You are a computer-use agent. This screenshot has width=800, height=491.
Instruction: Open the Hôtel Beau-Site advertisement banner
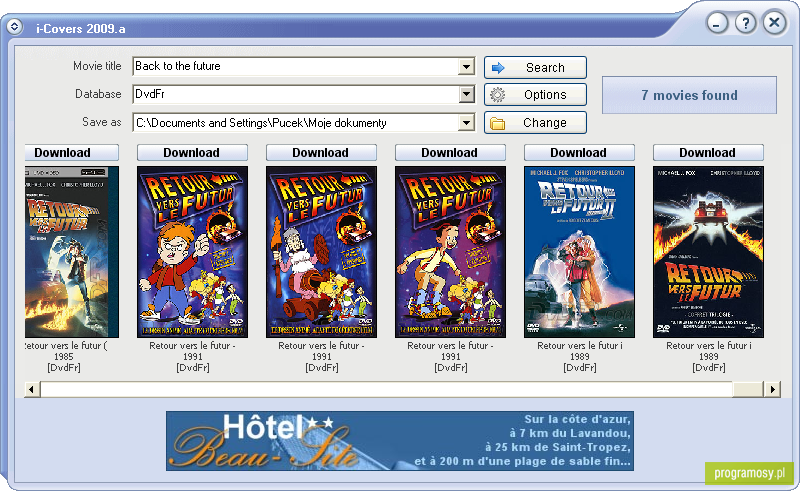[400, 441]
